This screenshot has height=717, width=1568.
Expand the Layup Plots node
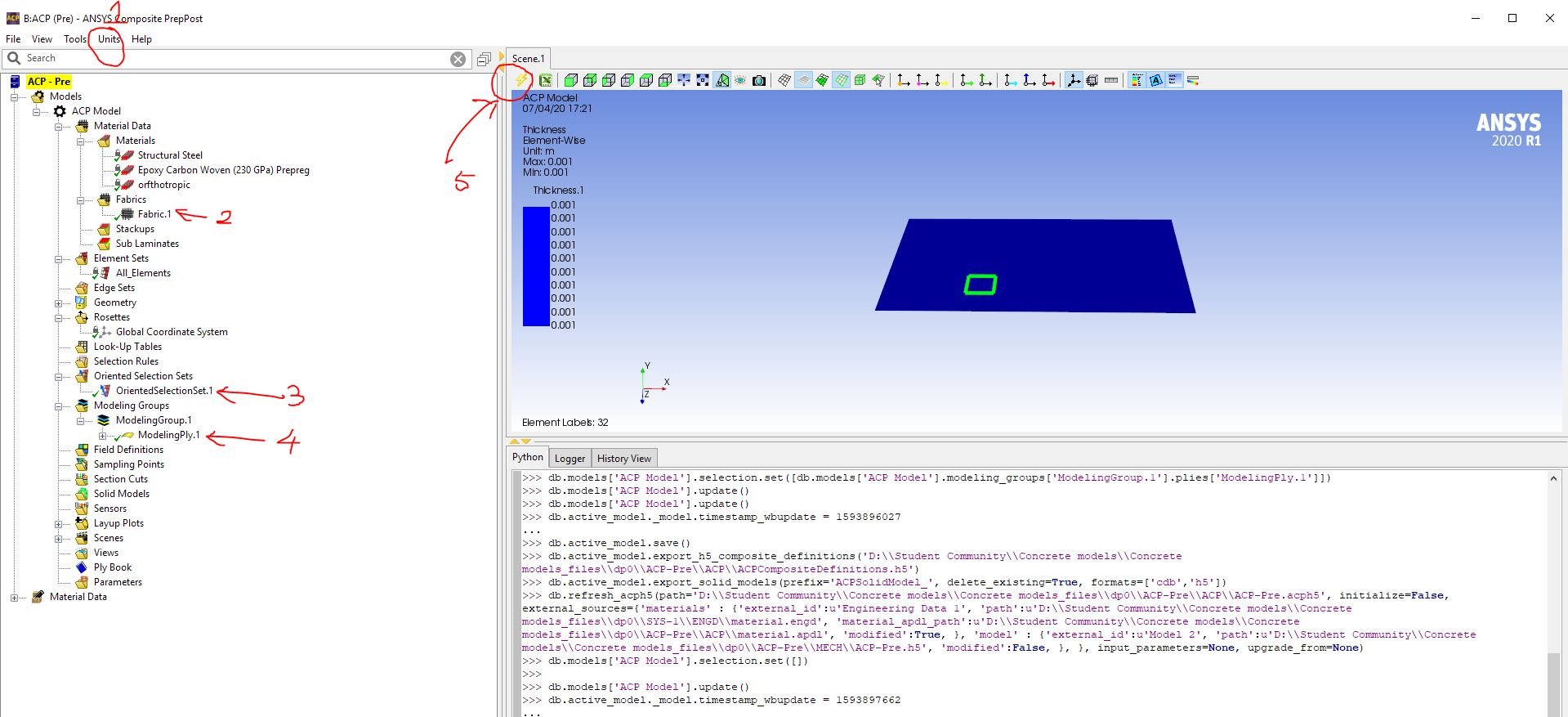[x=58, y=523]
